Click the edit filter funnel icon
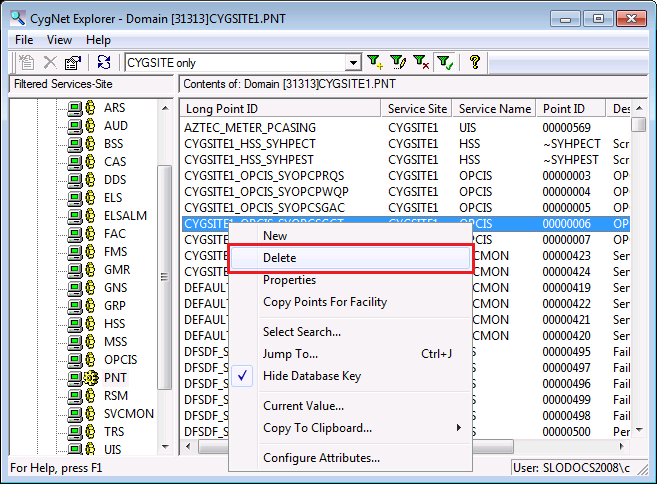The image size is (657, 484). 398,62
